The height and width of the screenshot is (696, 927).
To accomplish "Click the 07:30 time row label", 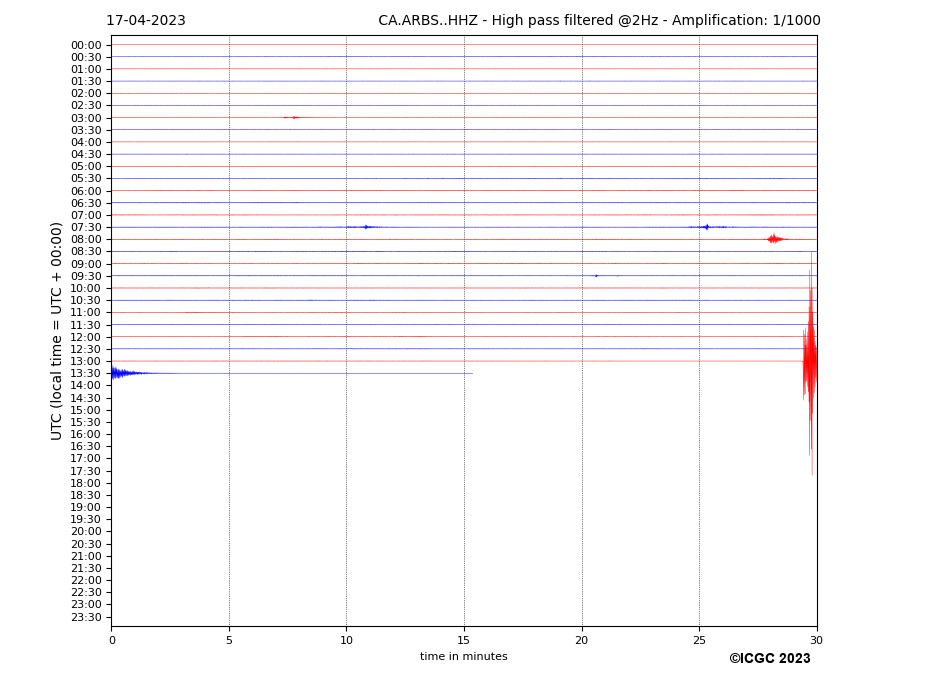I will coord(86,228).
